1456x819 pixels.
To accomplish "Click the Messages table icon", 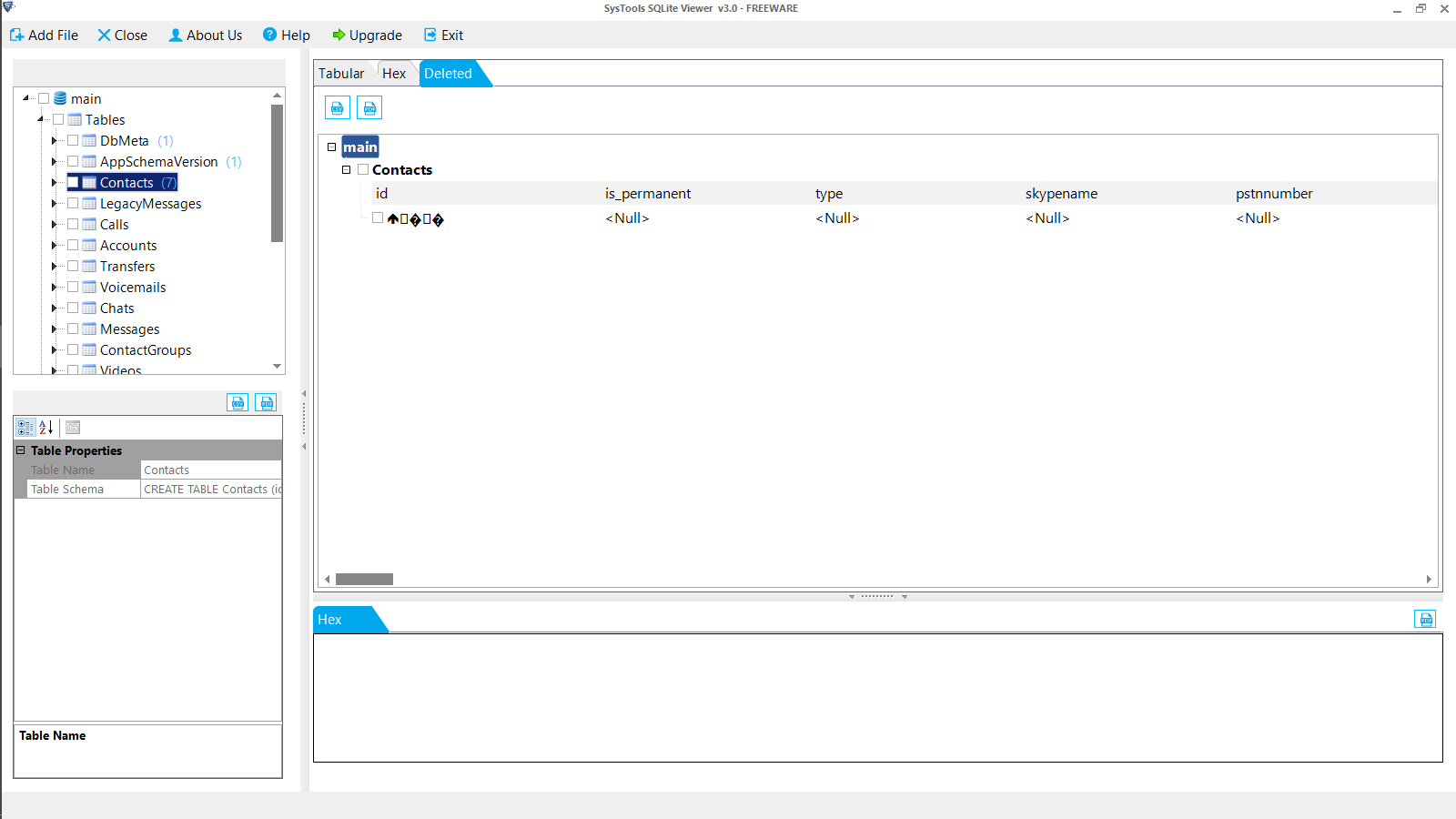I will pos(89,329).
